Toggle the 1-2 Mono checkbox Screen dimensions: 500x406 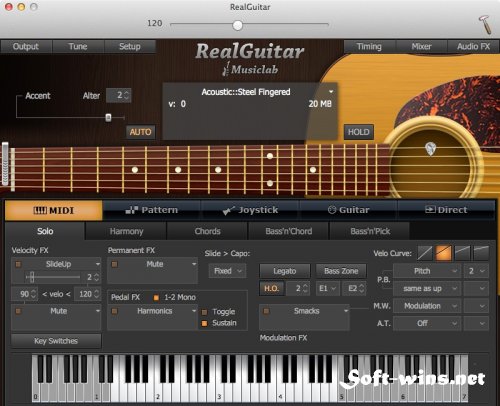pyautogui.click(x=156, y=298)
